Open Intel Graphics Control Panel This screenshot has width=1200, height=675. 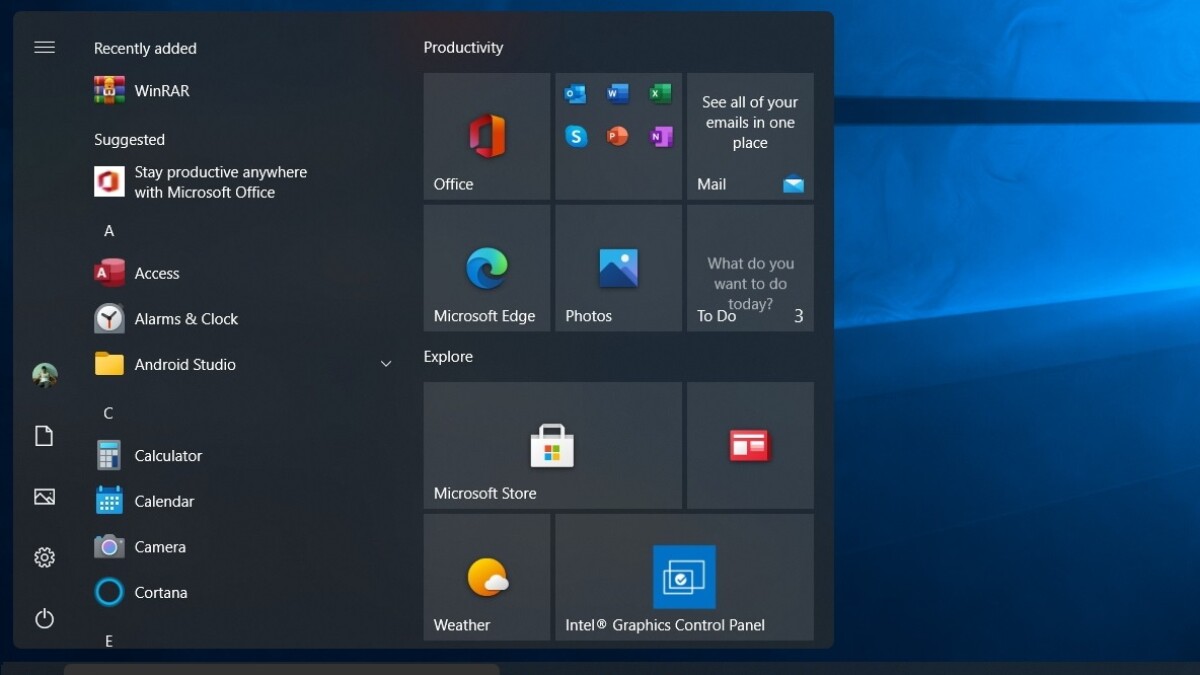[x=684, y=576]
